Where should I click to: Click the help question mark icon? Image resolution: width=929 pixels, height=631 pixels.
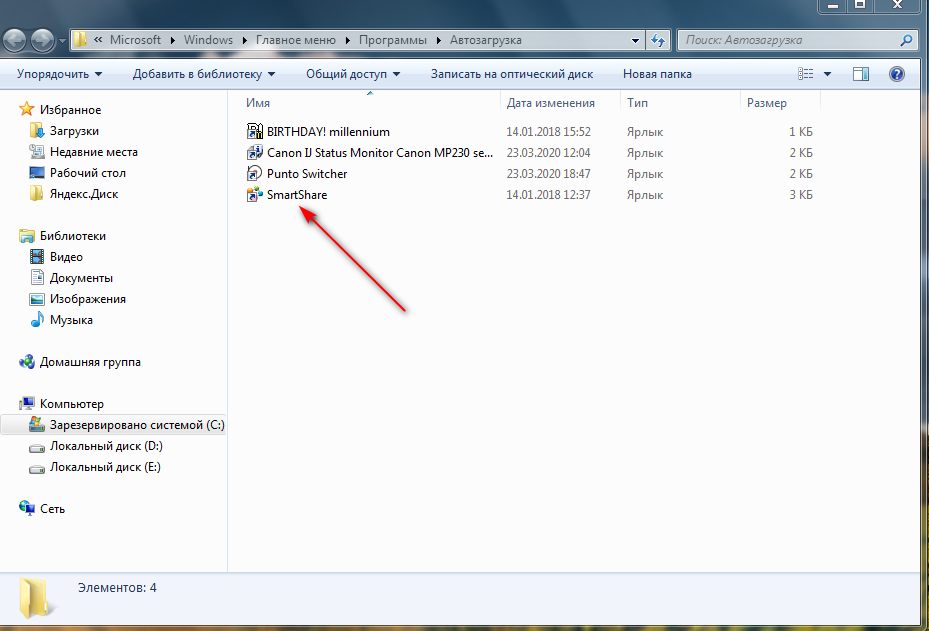coord(896,74)
